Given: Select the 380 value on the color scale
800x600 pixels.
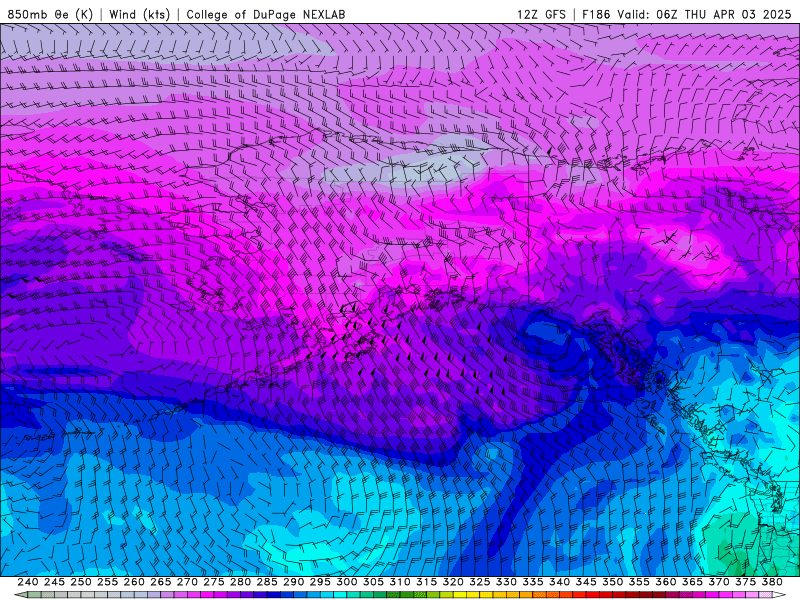Looking at the screenshot, I should [772, 582].
